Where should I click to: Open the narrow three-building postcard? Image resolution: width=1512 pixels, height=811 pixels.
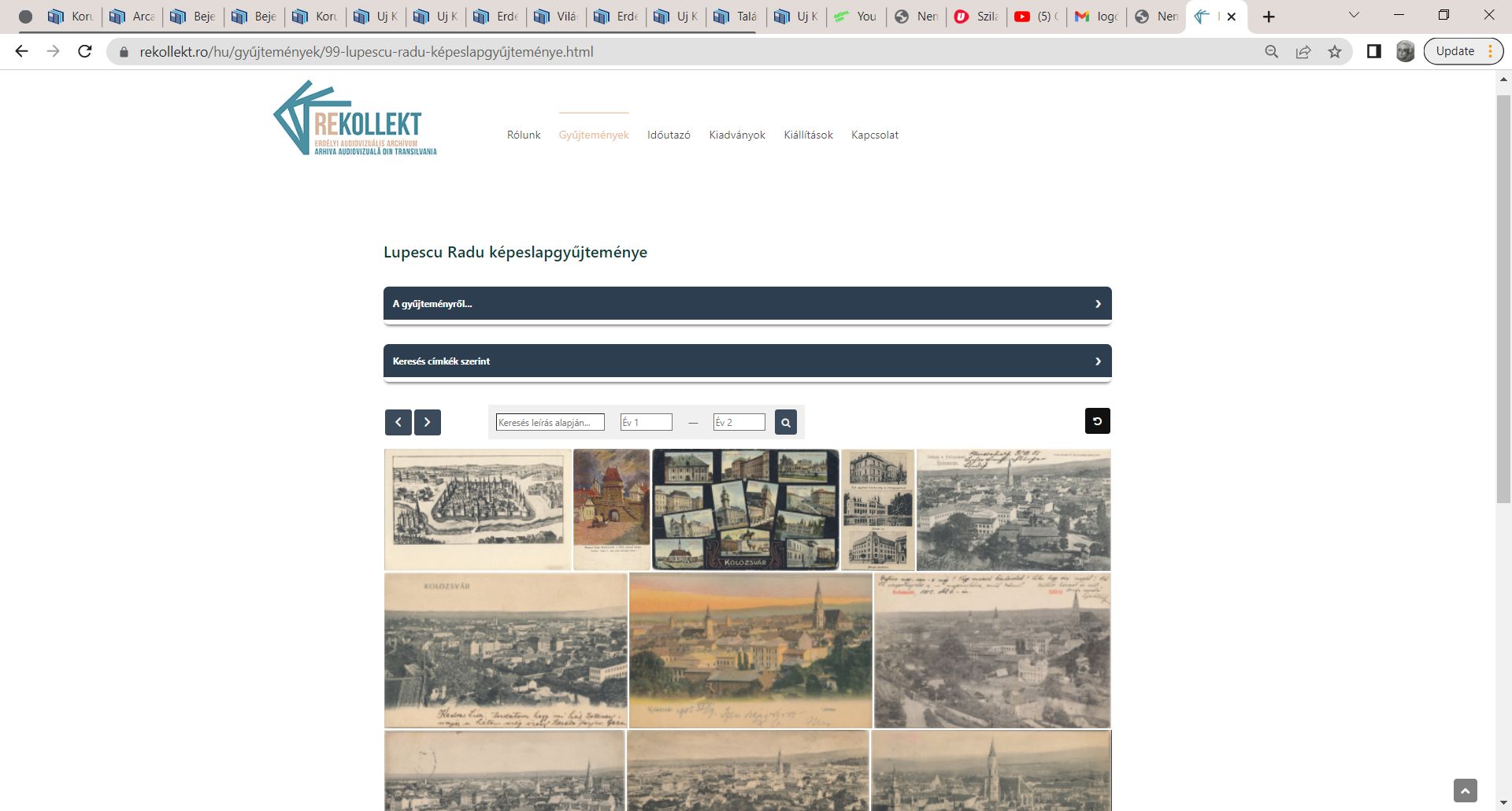click(877, 509)
